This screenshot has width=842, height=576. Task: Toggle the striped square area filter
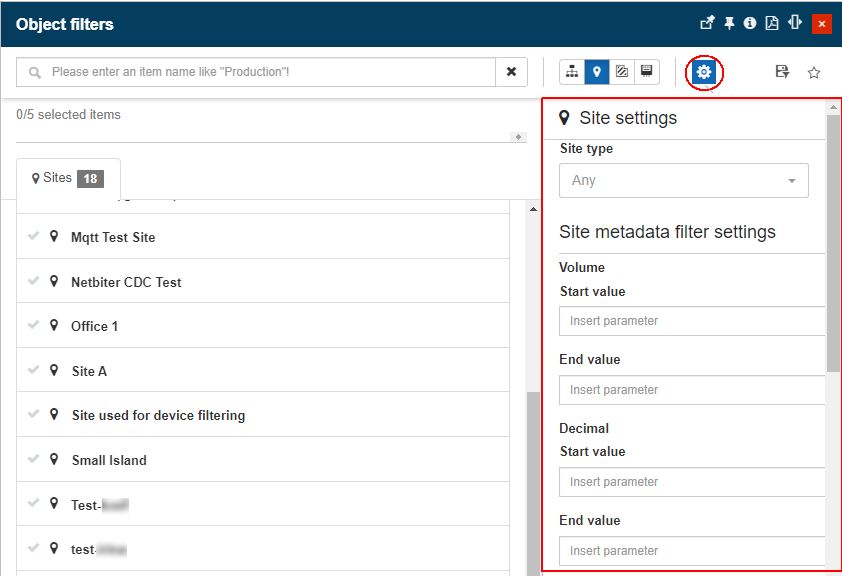622,72
